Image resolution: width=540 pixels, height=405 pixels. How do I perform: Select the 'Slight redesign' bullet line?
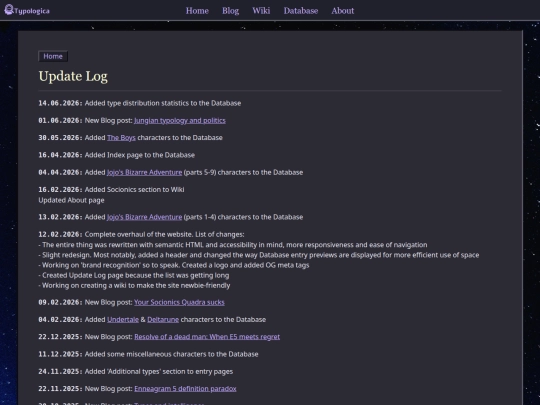pyautogui.click(x=259, y=255)
